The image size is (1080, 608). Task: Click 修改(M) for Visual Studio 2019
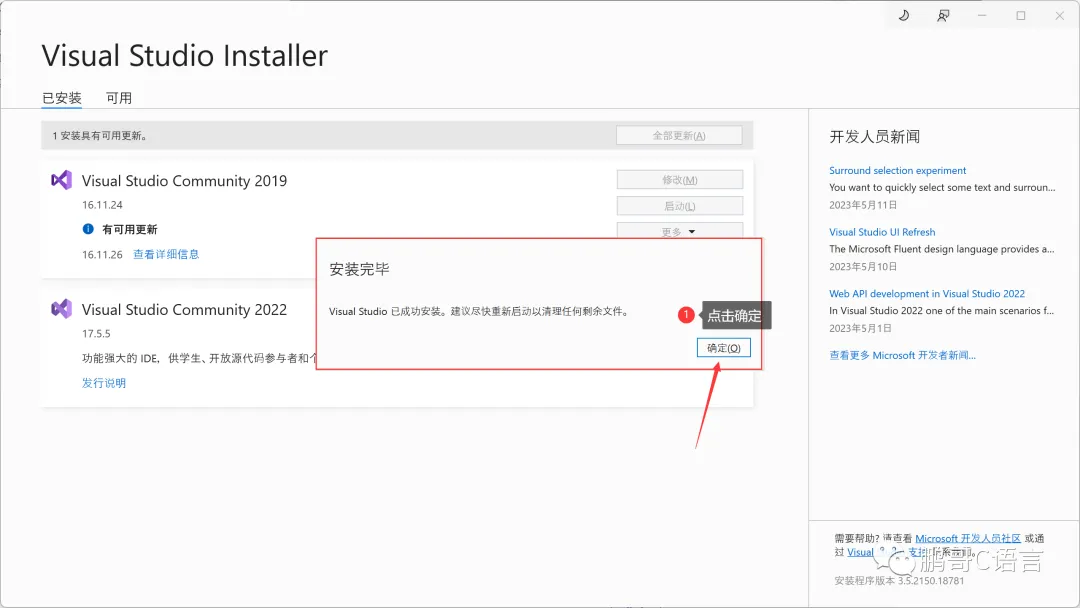click(680, 180)
